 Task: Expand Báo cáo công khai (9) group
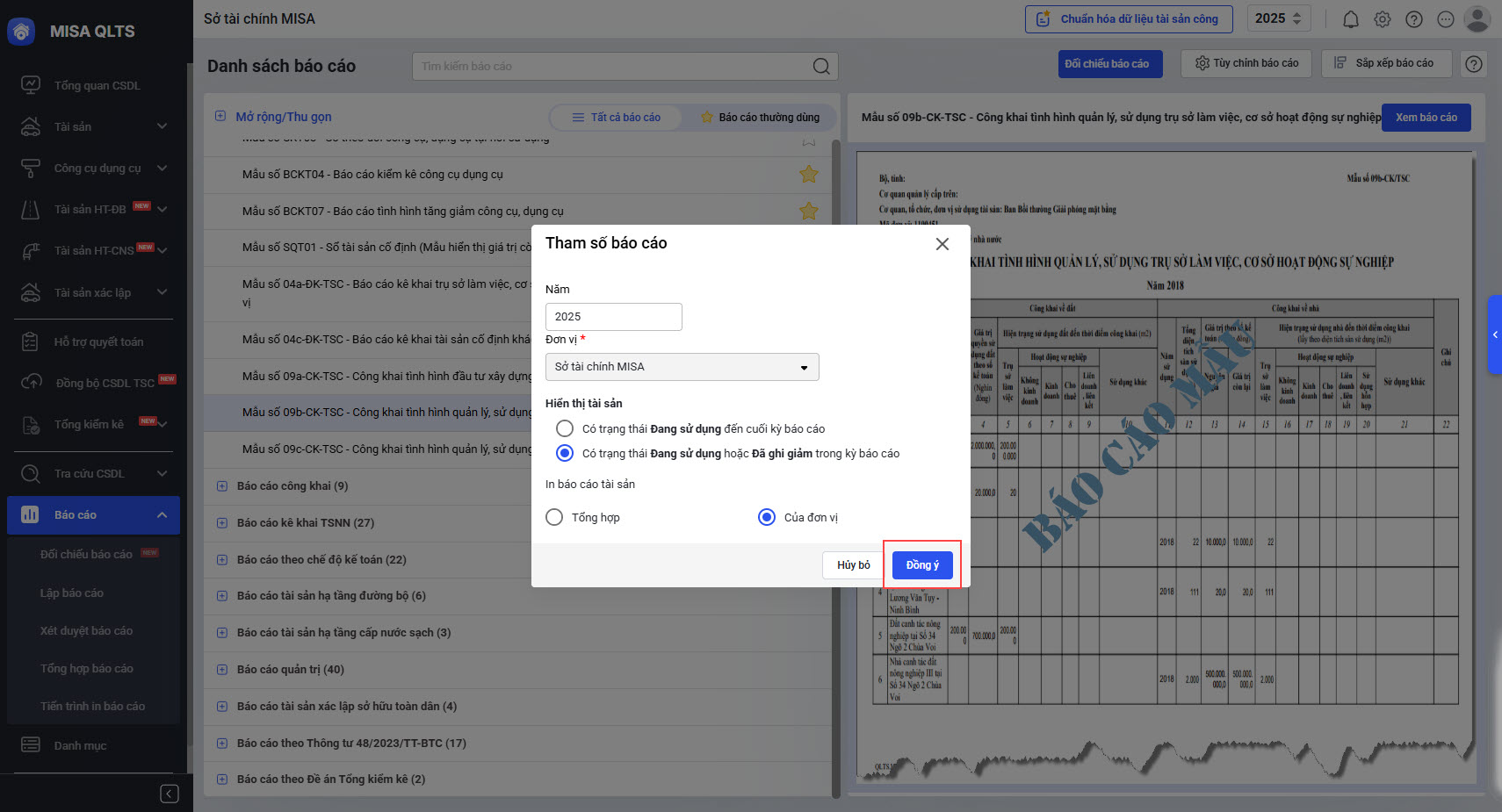click(222, 485)
